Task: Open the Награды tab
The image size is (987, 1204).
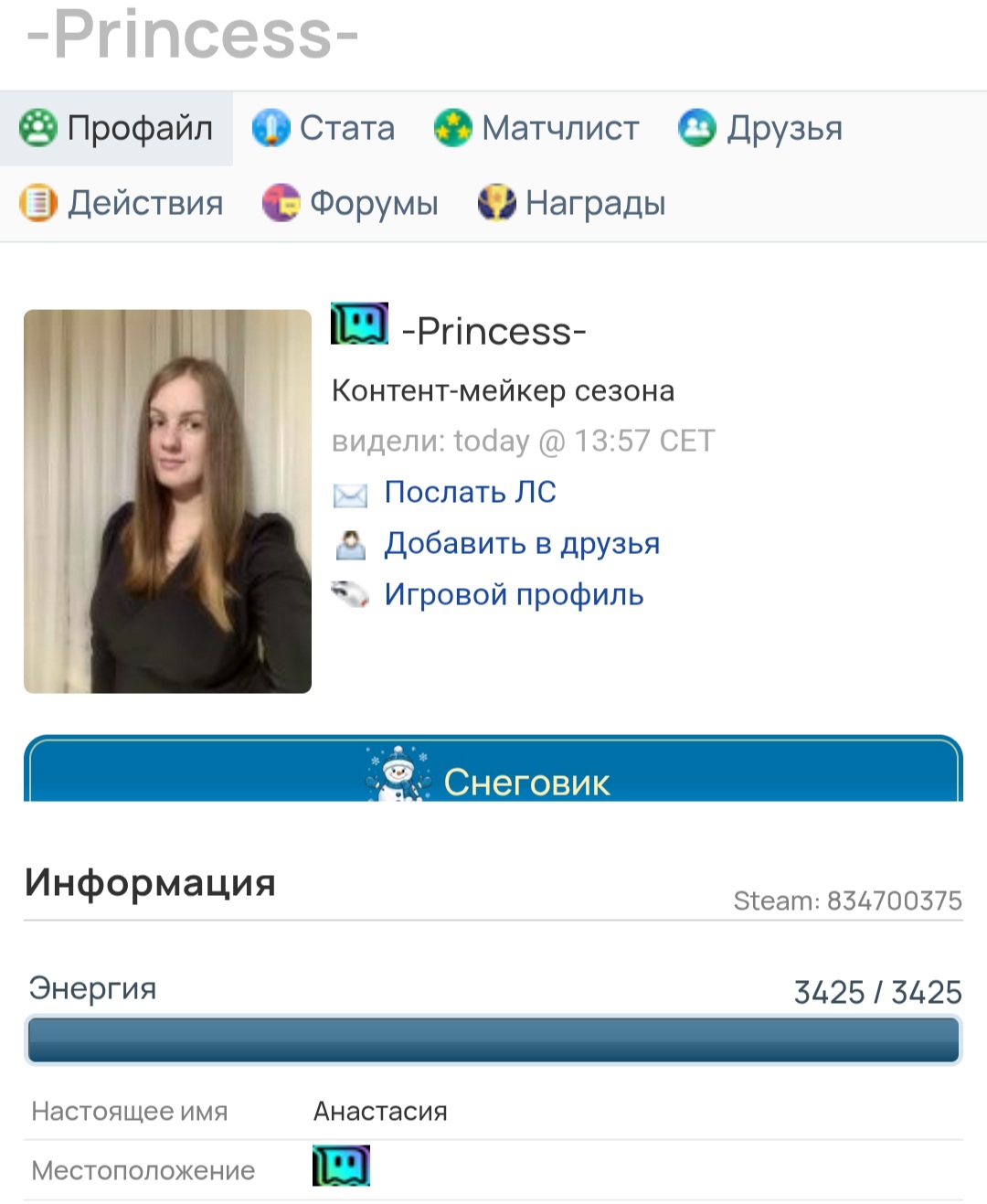Action: [x=572, y=203]
